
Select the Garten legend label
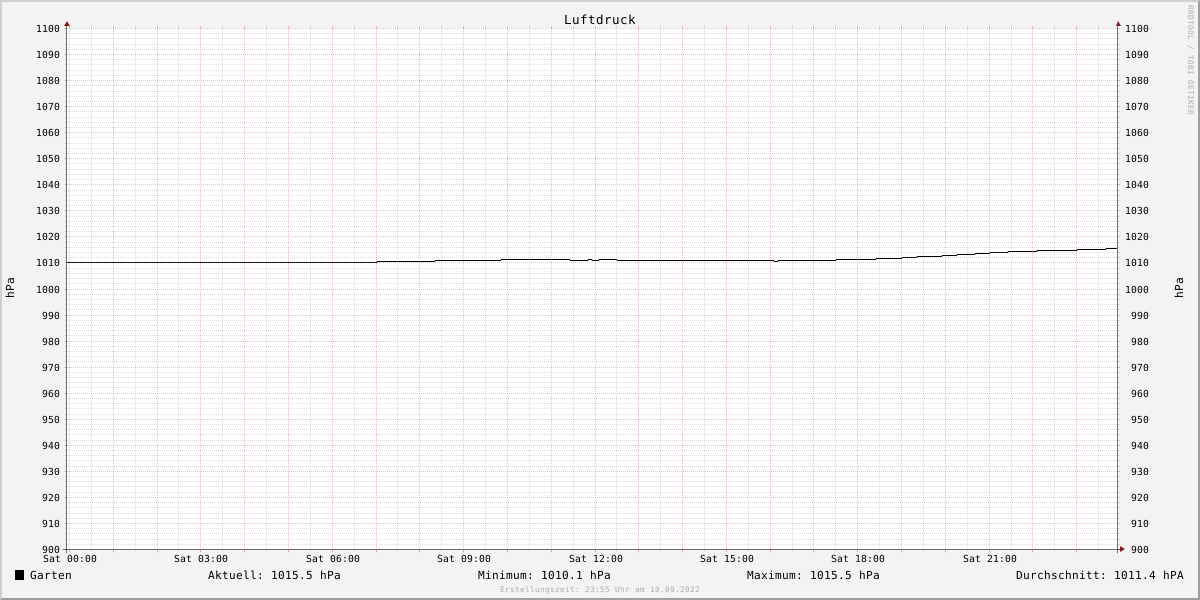[51, 575]
